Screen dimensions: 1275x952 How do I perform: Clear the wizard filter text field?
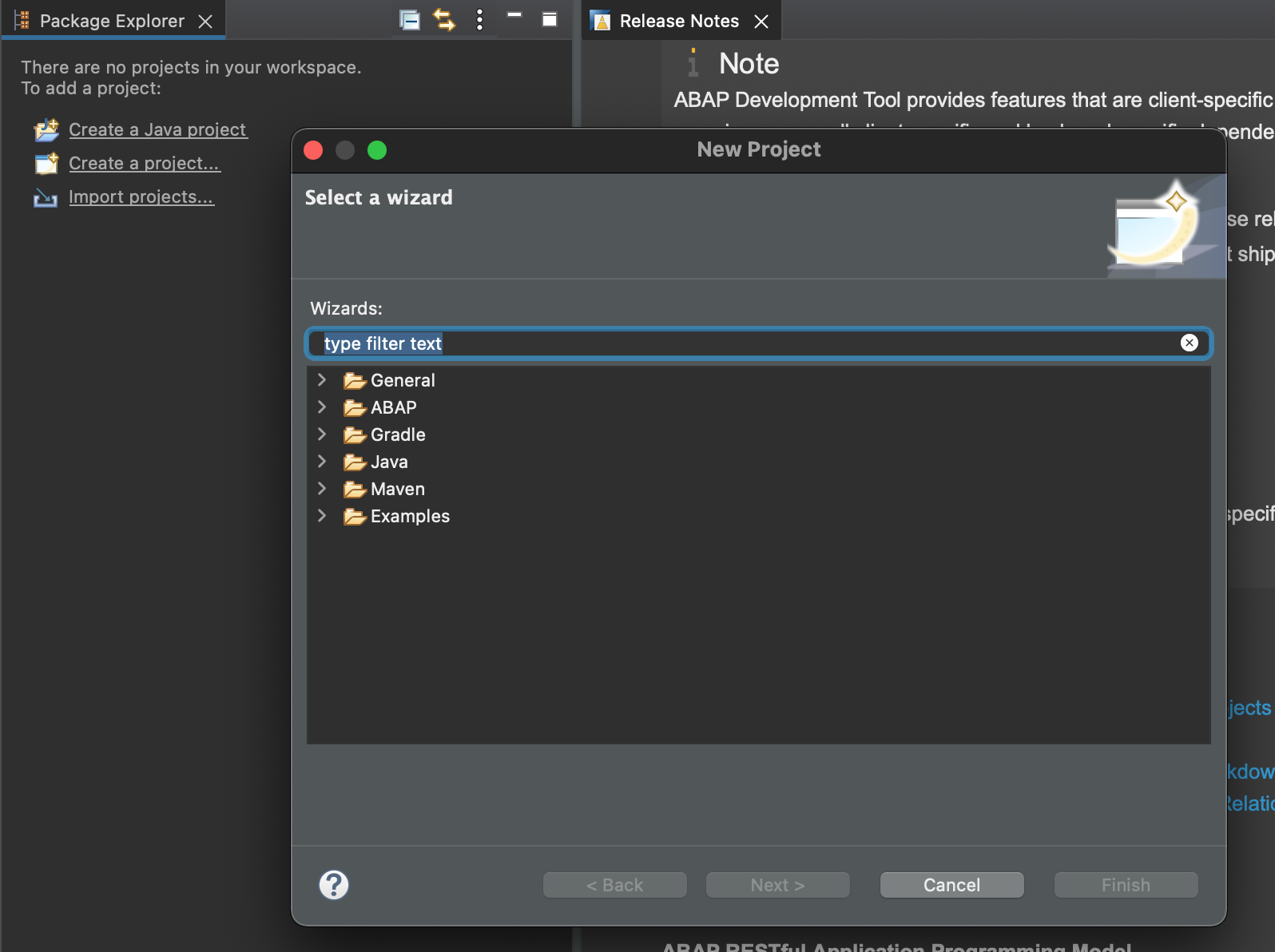(x=1190, y=343)
